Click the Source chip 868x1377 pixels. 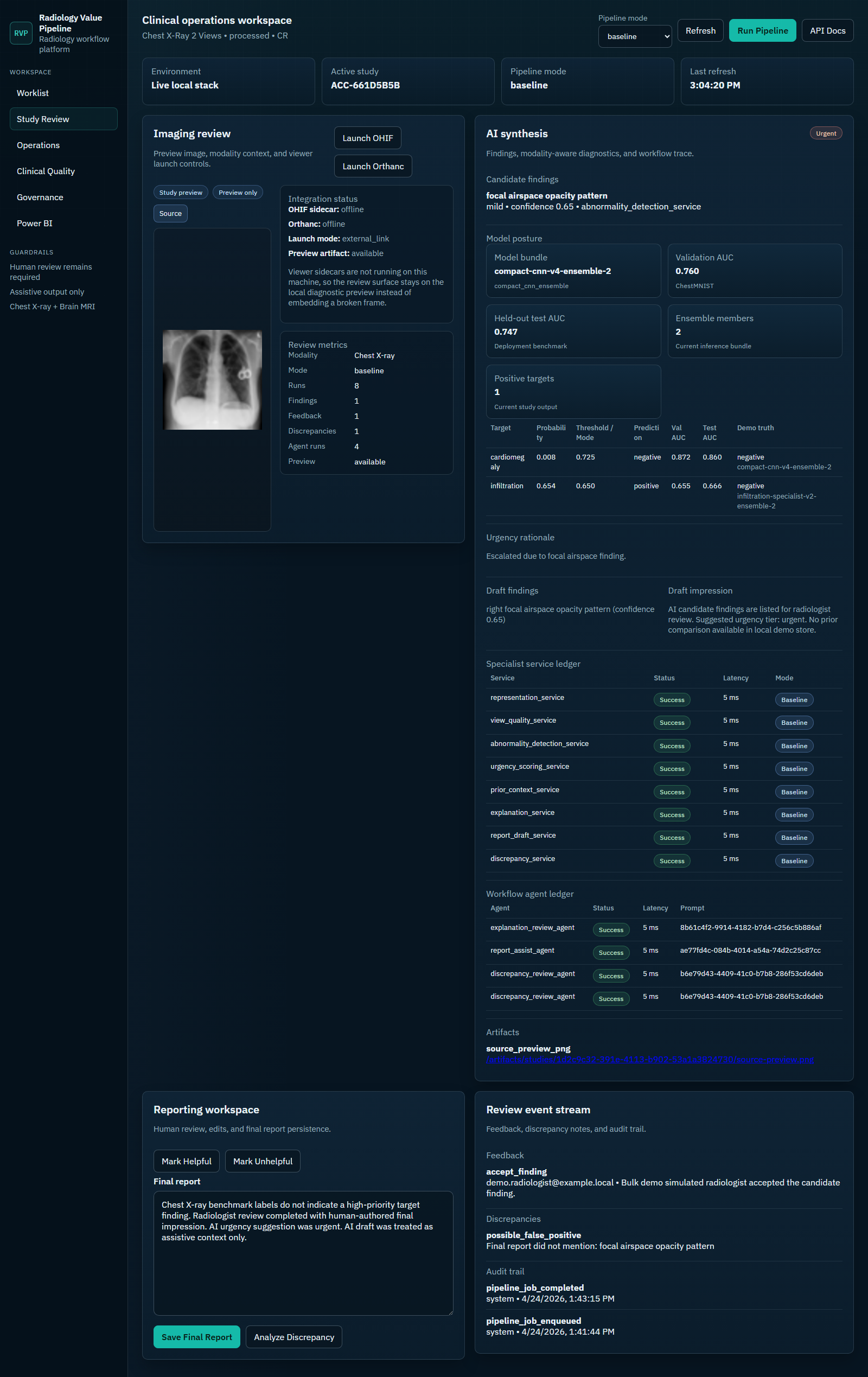pos(170,214)
